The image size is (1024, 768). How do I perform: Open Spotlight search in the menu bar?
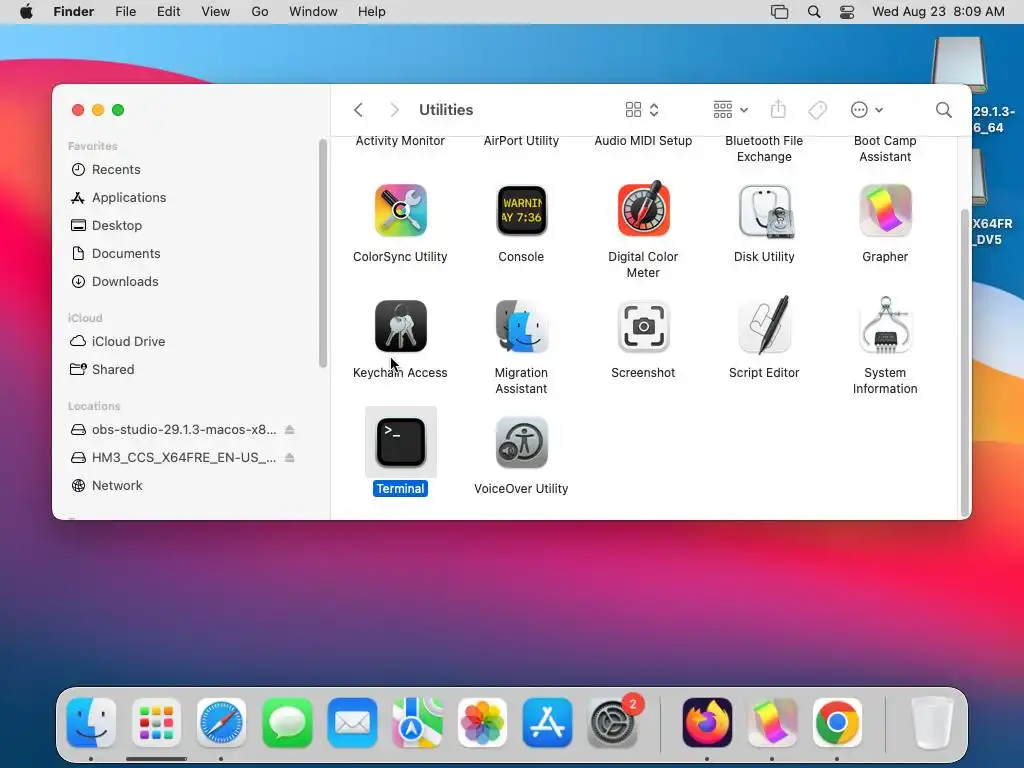point(814,12)
